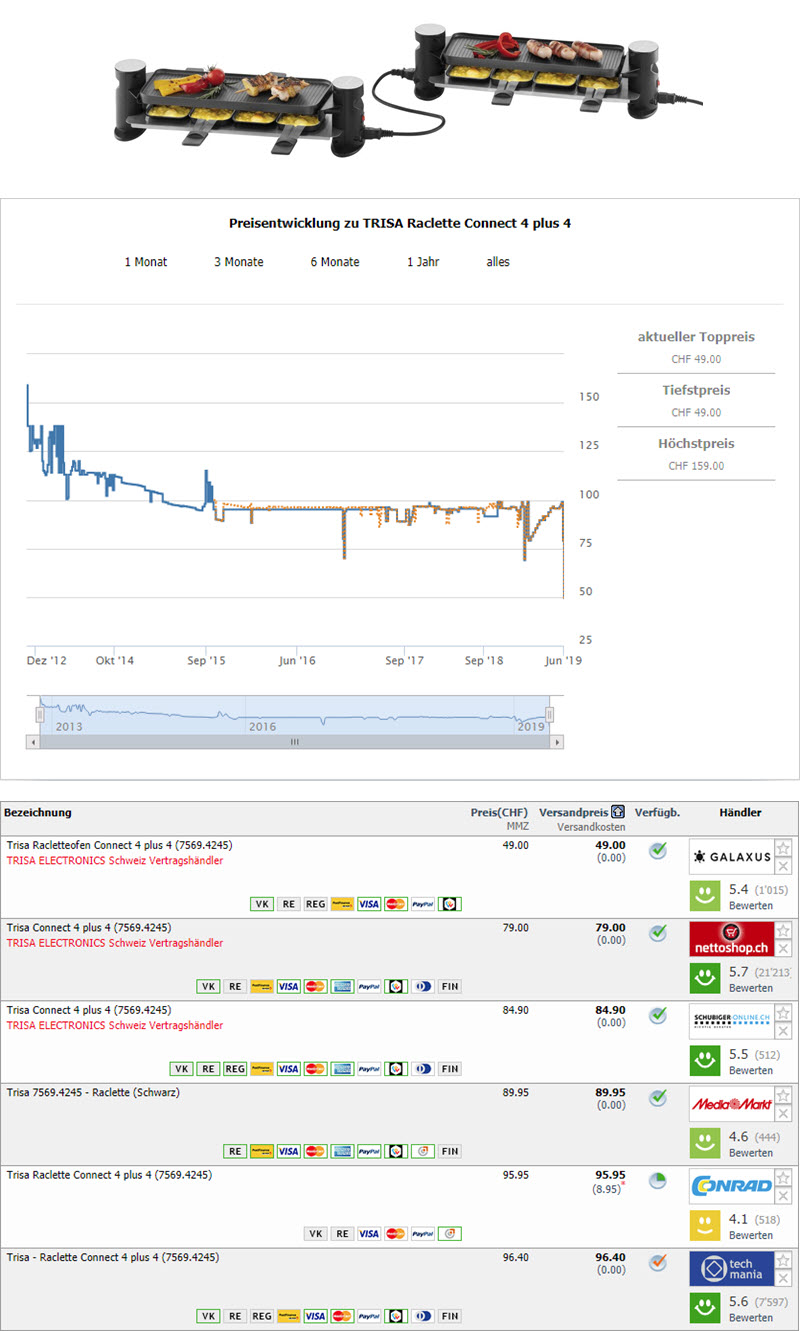This screenshot has height=1331, width=800.
Task: Favorite Galaxus with the star toggle
Action: [784, 848]
